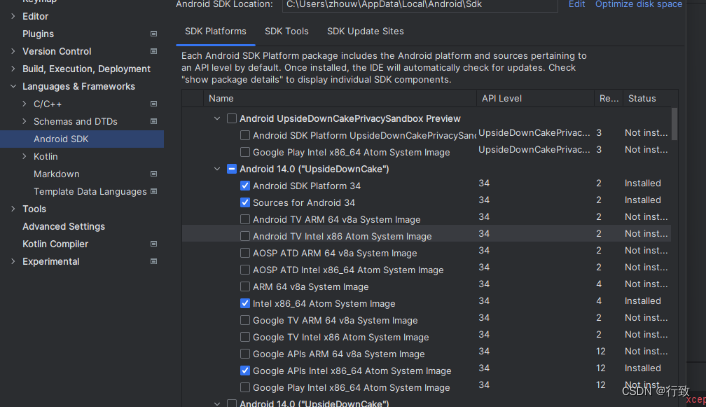Check AOSP ATD Intel x86_64 Atom System Image
This screenshot has height=407, width=706.
coord(245,270)
